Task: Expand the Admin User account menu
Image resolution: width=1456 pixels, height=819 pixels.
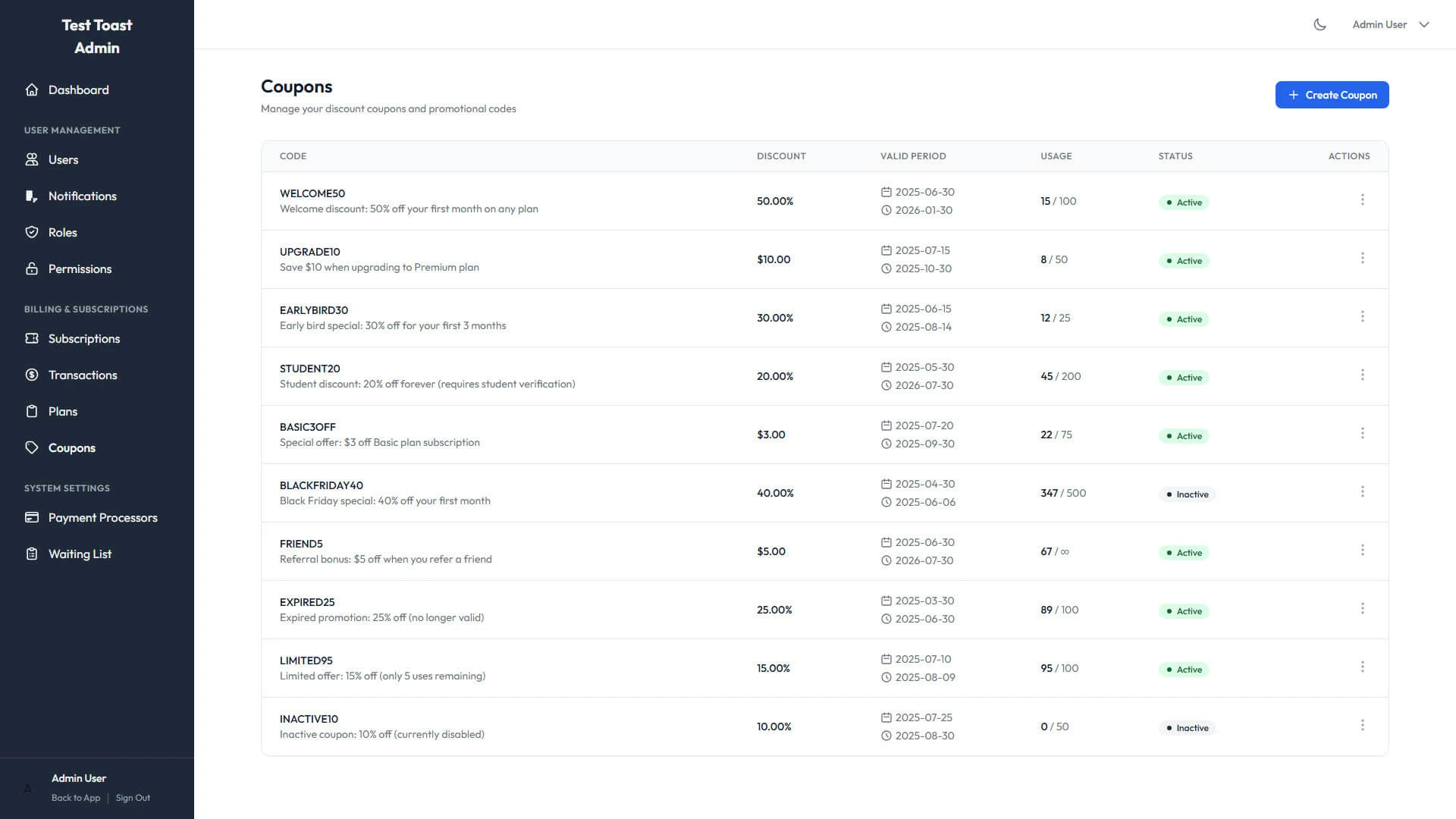Action: [1390, 24]
